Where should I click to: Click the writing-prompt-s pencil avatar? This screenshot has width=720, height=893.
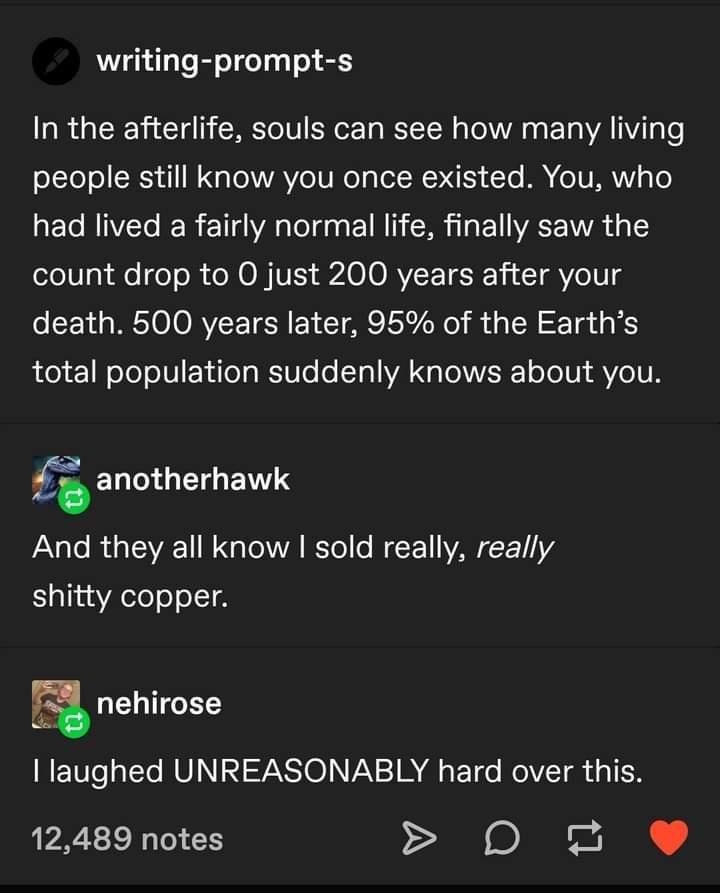[x=57, y=63]
